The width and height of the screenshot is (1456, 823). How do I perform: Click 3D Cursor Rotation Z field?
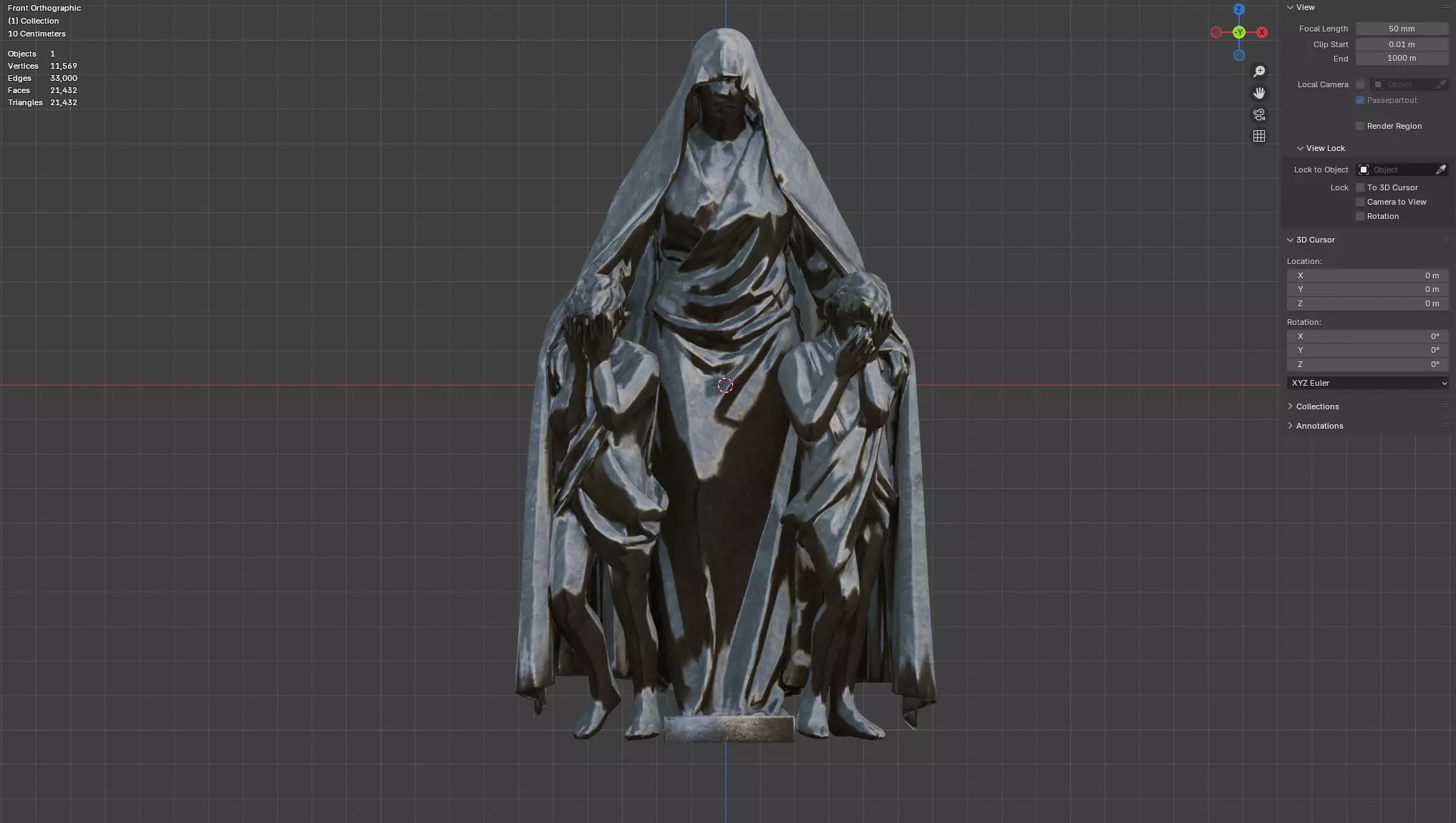tap(1368, 364)
